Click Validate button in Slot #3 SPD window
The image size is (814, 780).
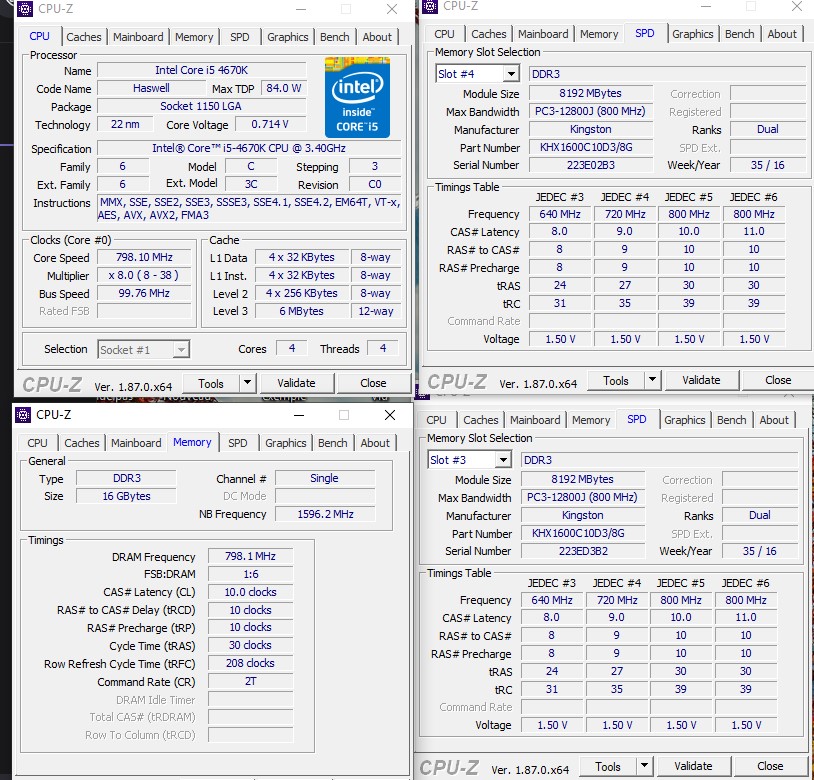[x=693, y=766]
